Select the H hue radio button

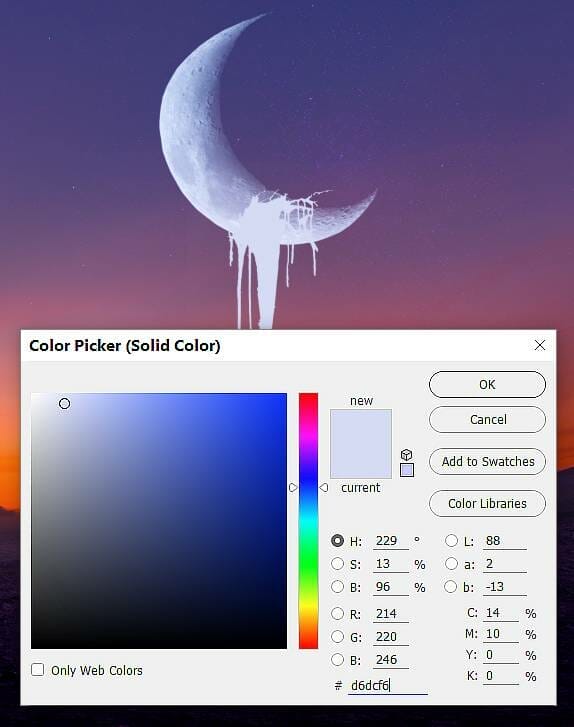point(338,541)
